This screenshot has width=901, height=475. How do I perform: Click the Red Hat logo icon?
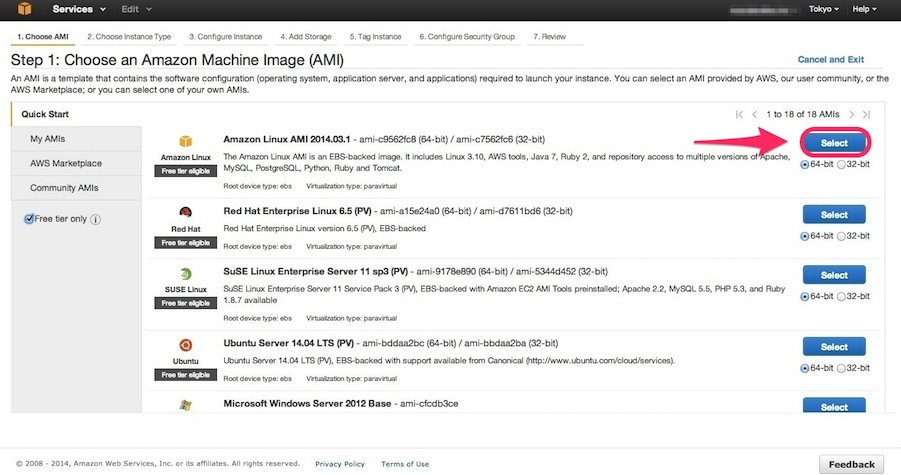pos(185,212)
